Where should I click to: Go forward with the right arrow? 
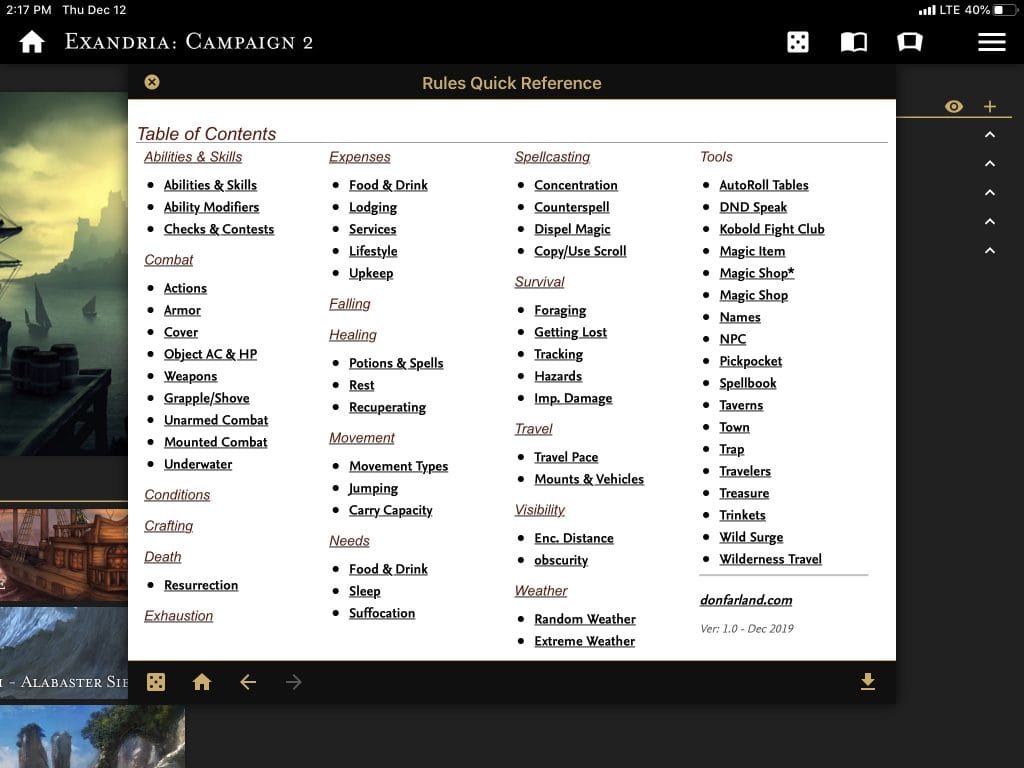coord(294,682)
